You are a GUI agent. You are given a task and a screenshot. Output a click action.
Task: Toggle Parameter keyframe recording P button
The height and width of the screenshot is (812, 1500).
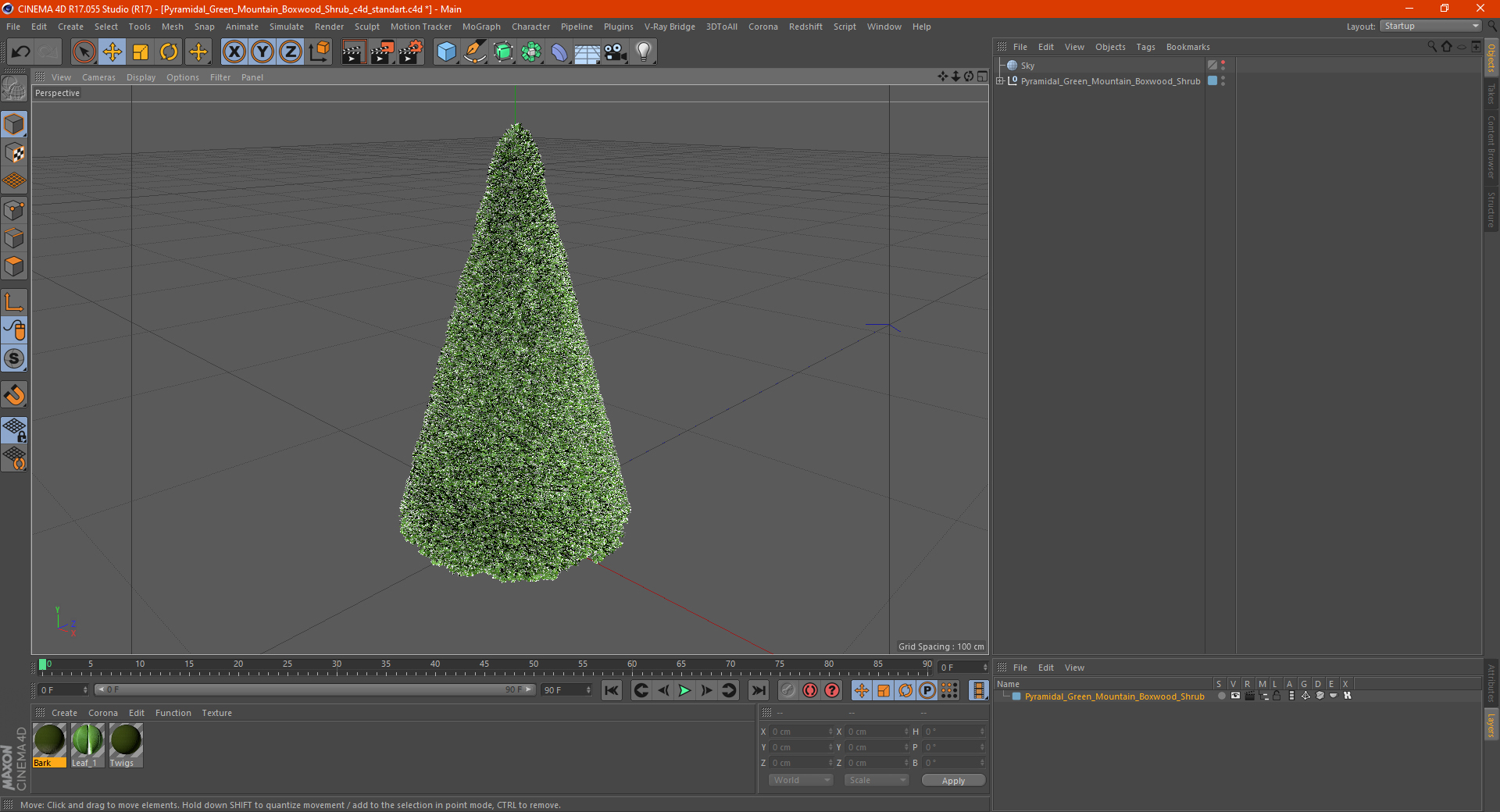(927, 690)
